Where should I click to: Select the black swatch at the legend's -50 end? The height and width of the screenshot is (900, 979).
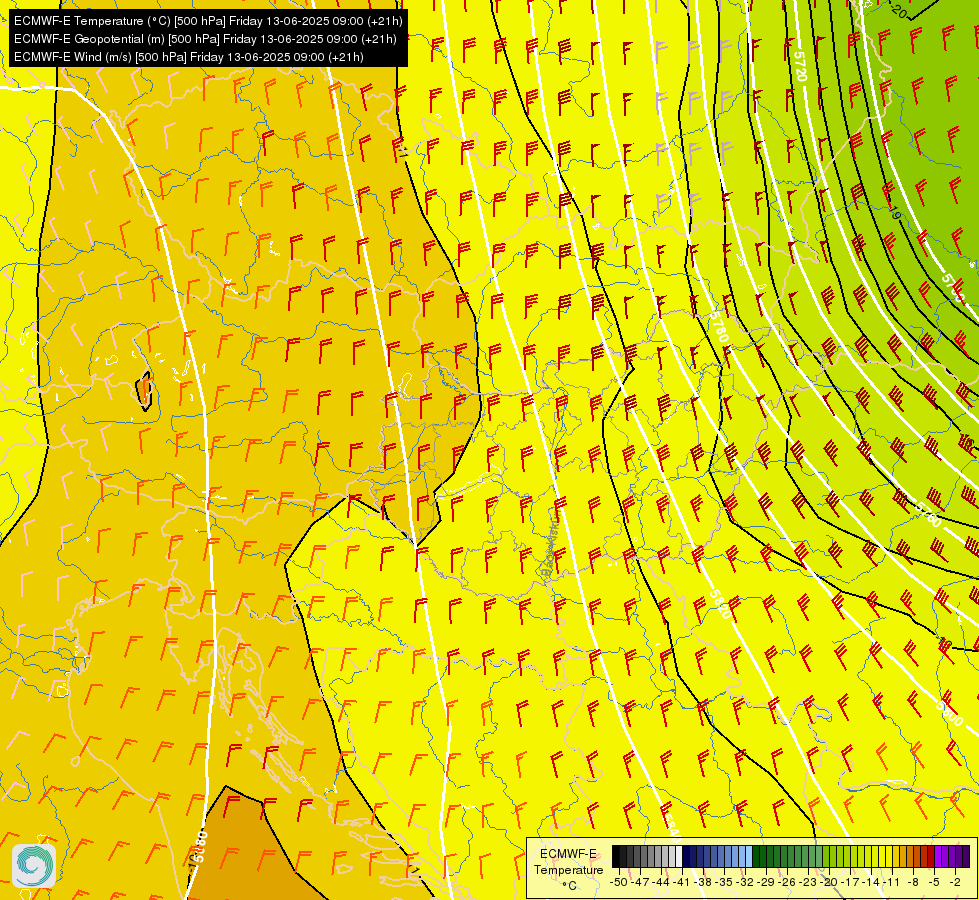(x=616, y=857)
